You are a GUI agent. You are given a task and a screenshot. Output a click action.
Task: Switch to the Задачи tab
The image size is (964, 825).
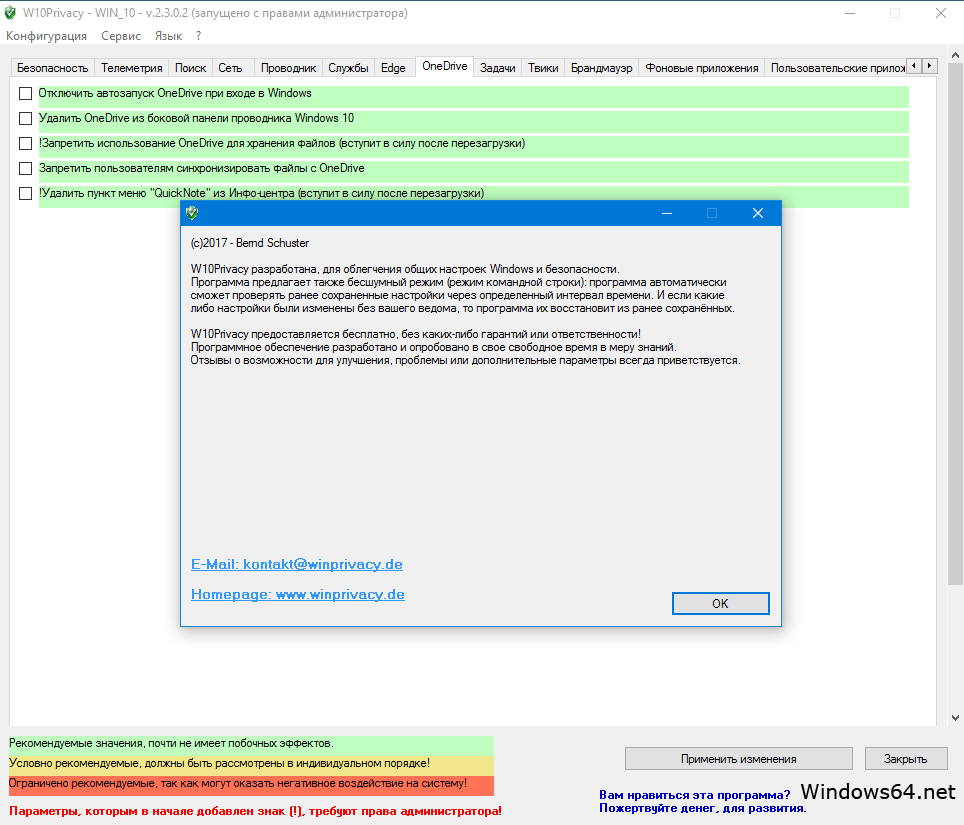[497, 68]
